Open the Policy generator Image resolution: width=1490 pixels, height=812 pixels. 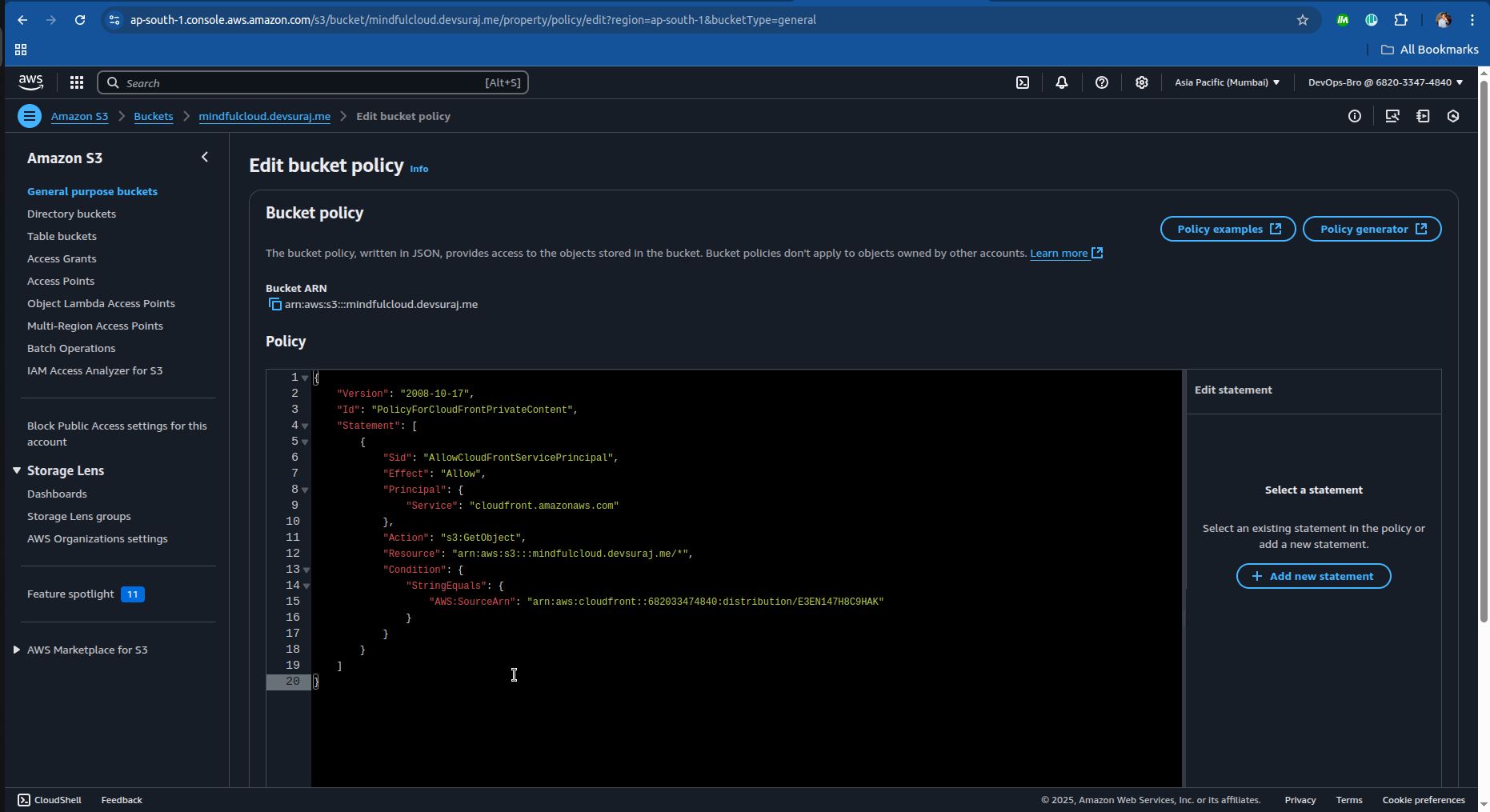coord(1372,229)
